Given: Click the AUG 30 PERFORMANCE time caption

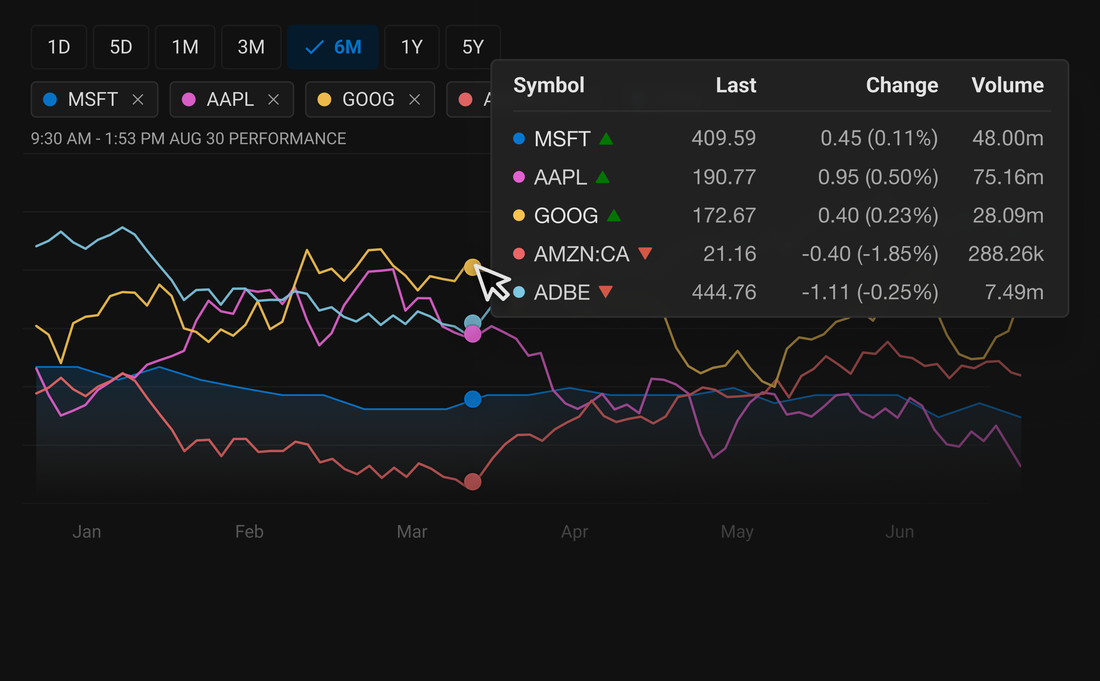Looking at the screenshot, I should pos(188,139).
